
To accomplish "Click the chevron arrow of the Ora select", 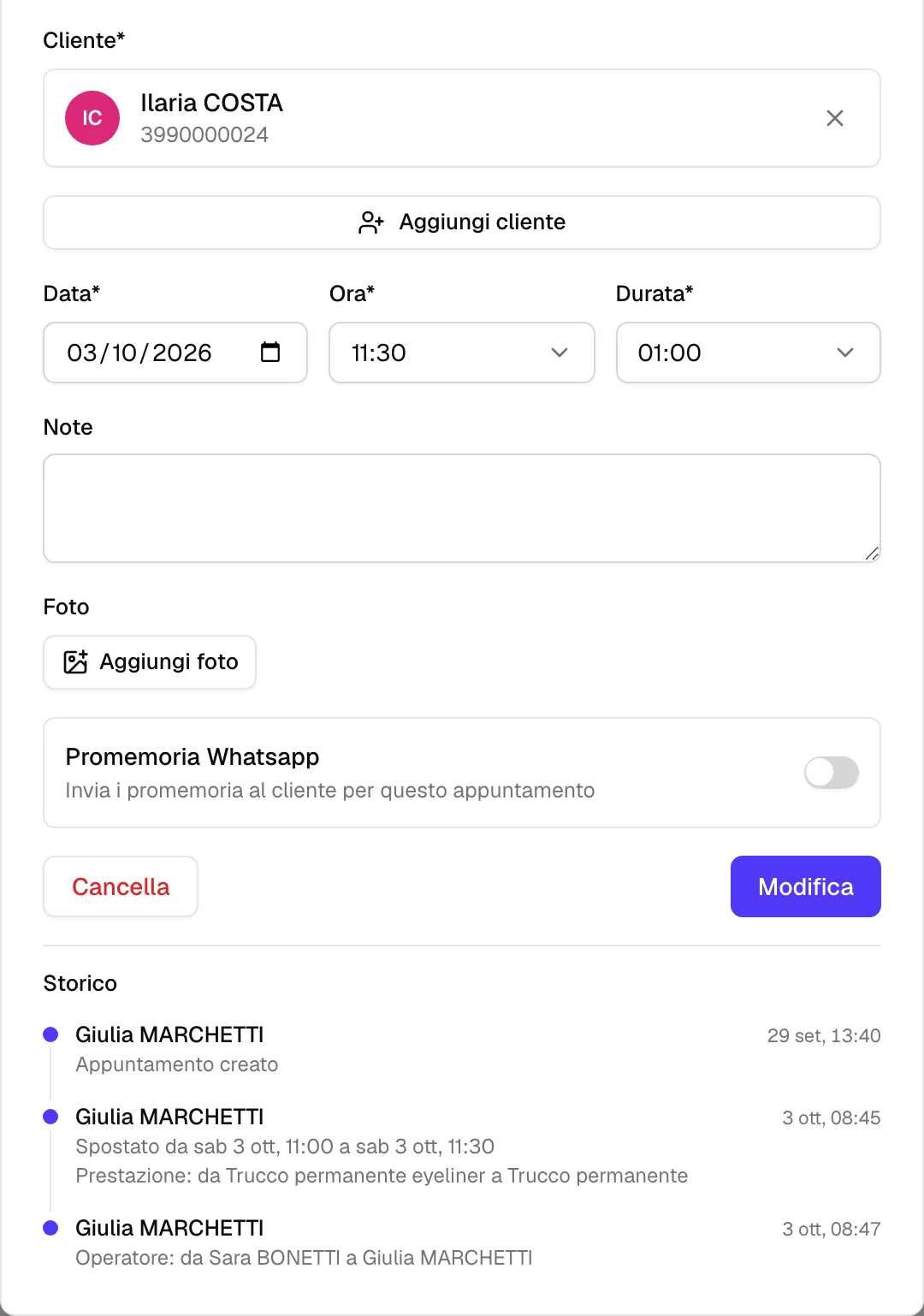I will 560,353.
